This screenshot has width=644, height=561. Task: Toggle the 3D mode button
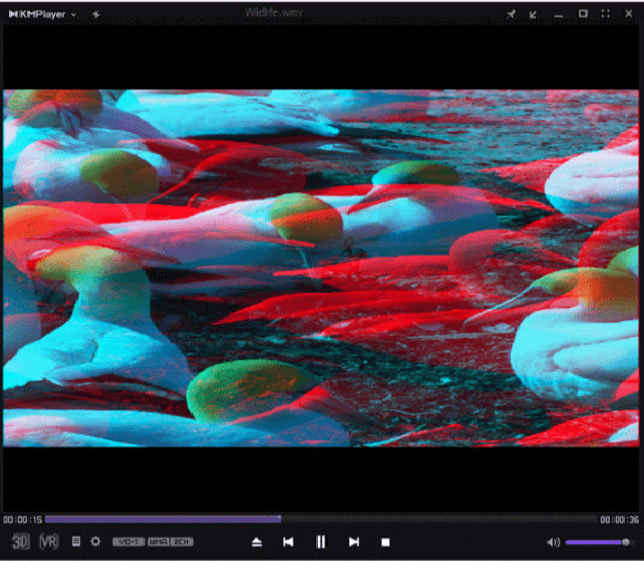tap(21, 542)
